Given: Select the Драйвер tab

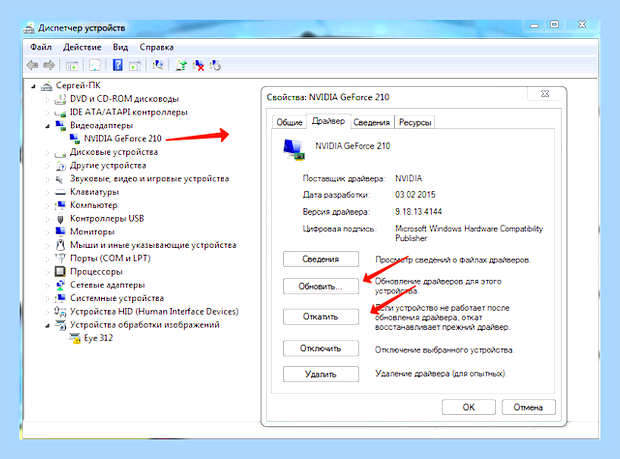Looking at the screenshot, I should 328,121.
